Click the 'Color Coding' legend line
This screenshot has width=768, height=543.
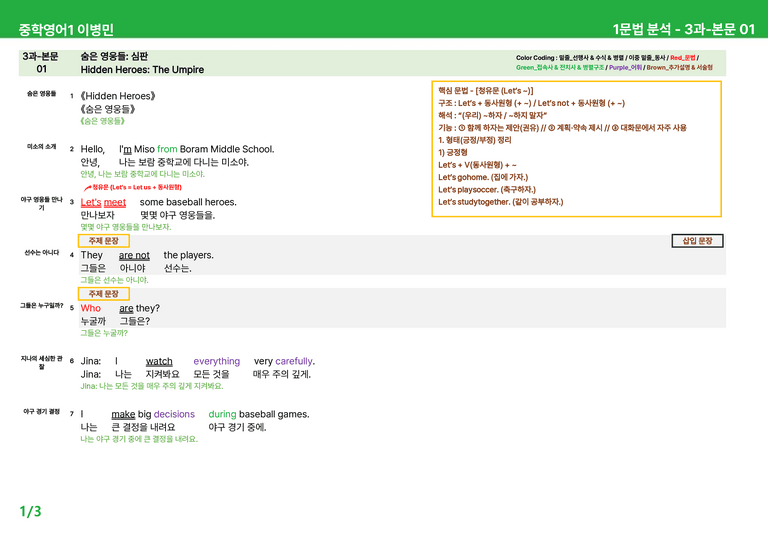coord(614,62)
